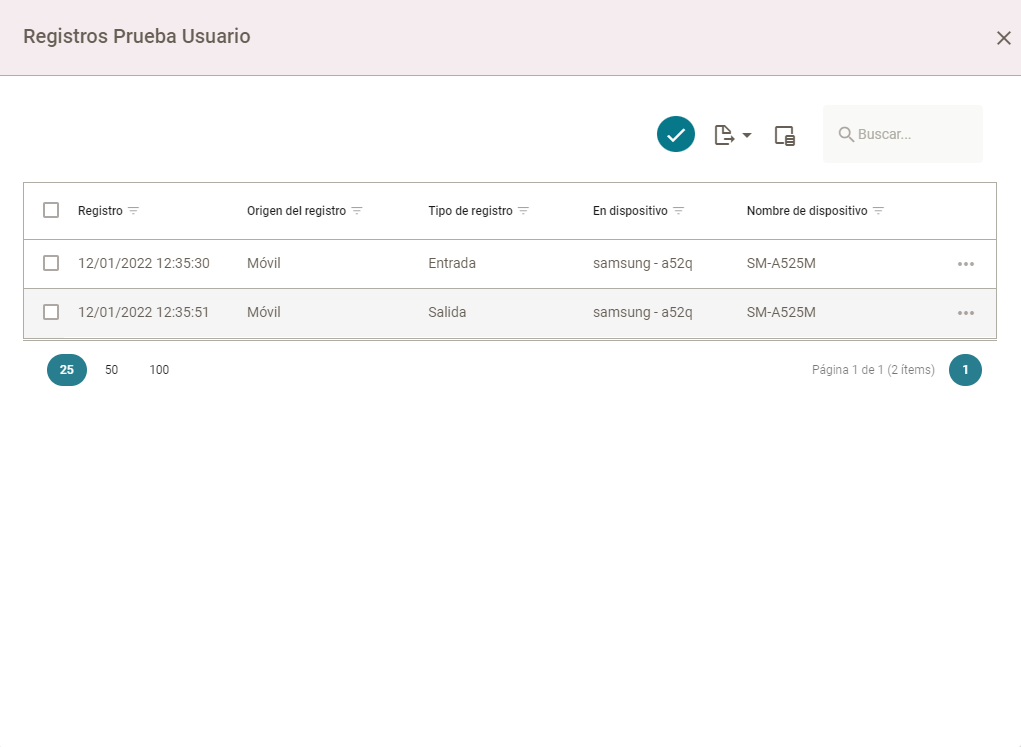Close the Registros Prueba Usuario dialog
The image size is (1021, 747).
pos(1003,38)
